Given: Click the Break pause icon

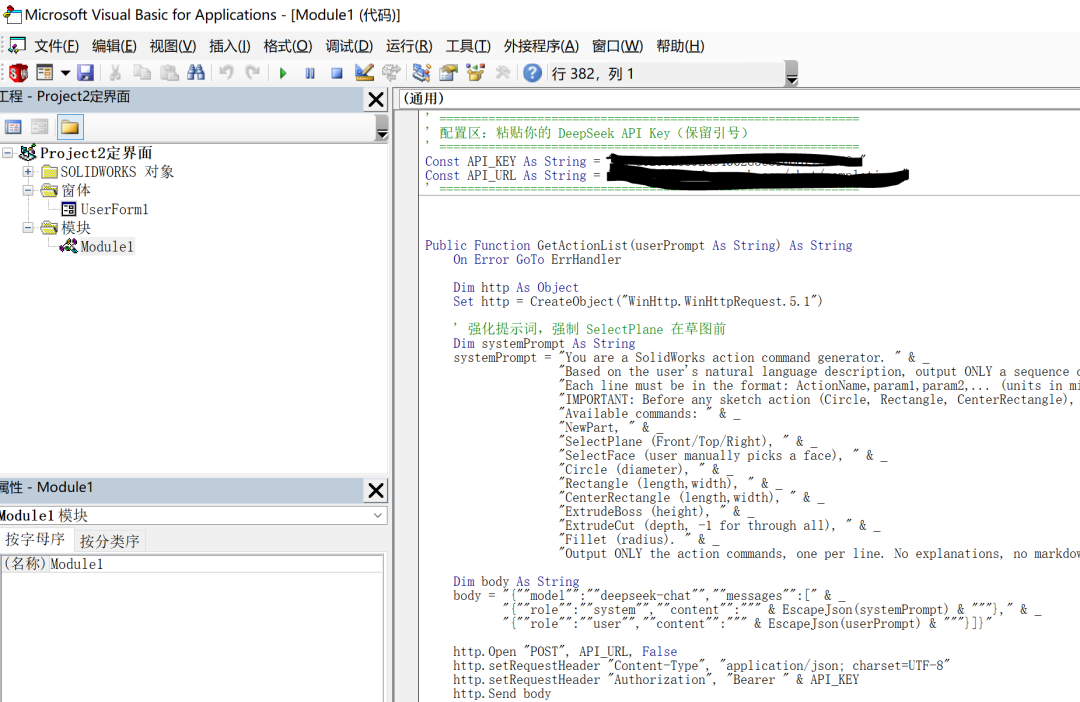Looking at the screenshot, I should 310,73.
